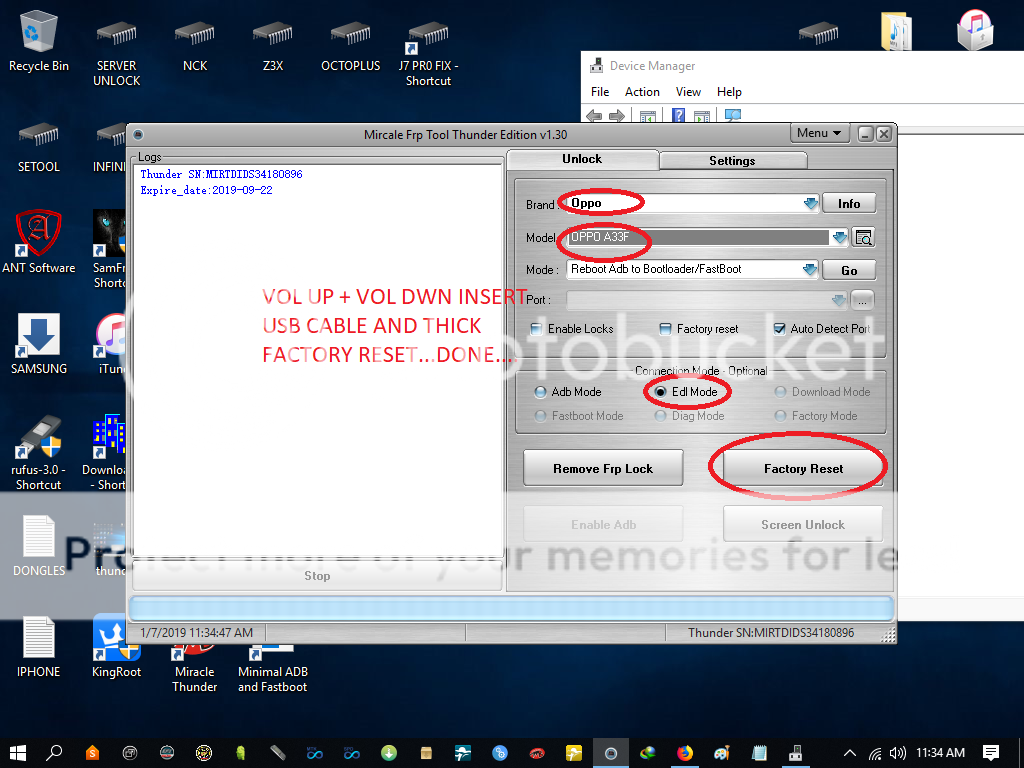Click the Factory Reset button
Image resolution: width=1024 pixels, height=768 pixels.
(x=803, y=468)
